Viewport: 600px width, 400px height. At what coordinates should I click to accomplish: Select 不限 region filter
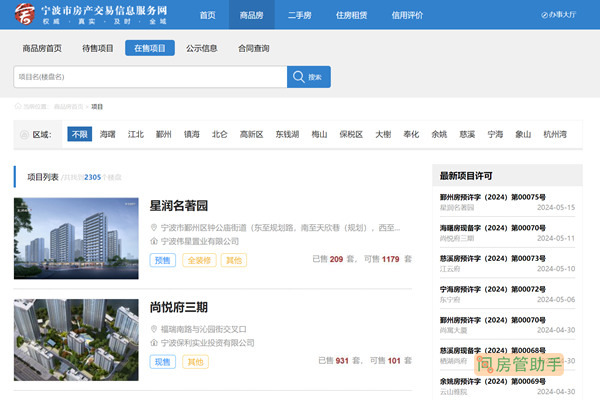point(80,134)
